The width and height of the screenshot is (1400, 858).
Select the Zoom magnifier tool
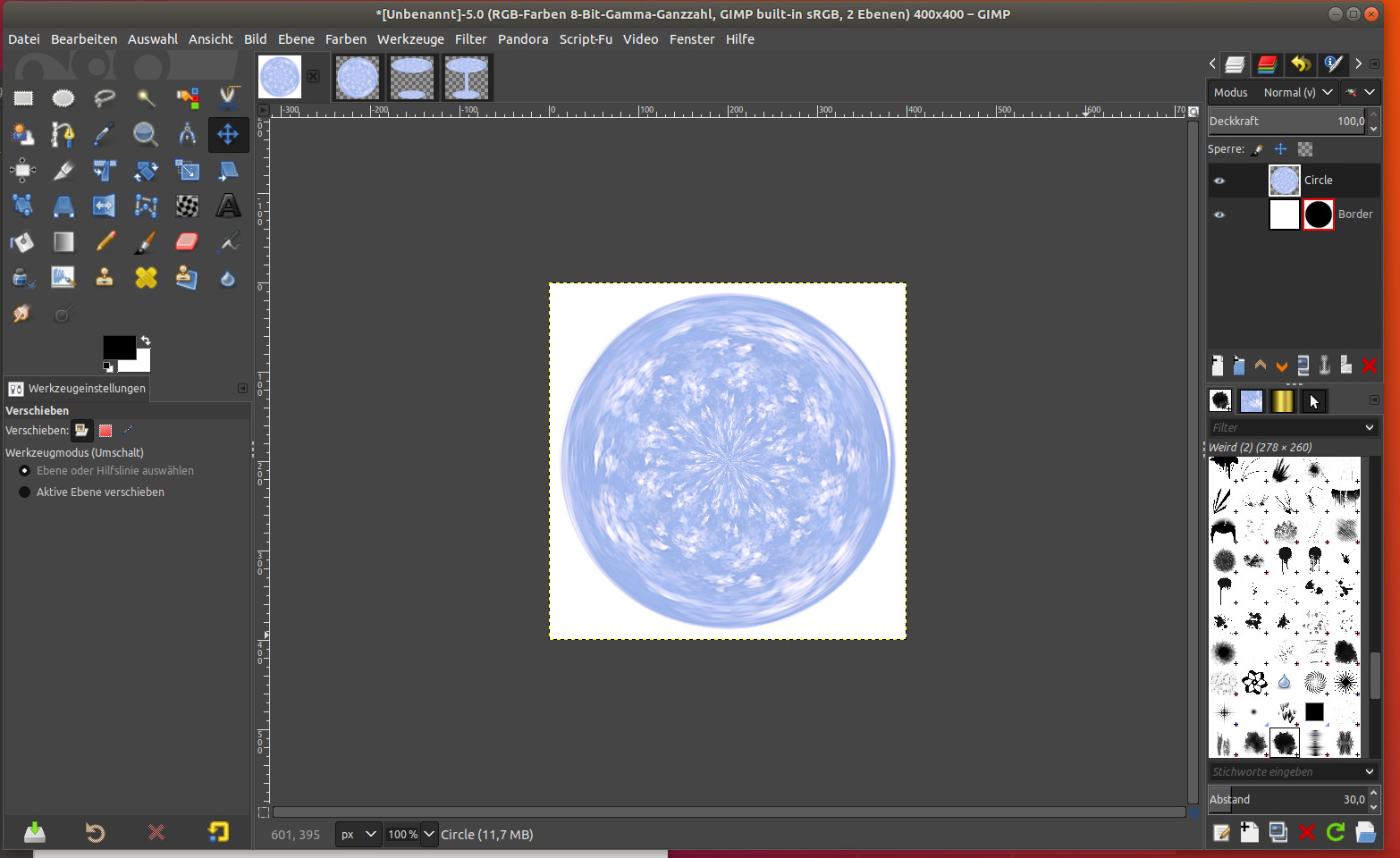tap(145, 134)
